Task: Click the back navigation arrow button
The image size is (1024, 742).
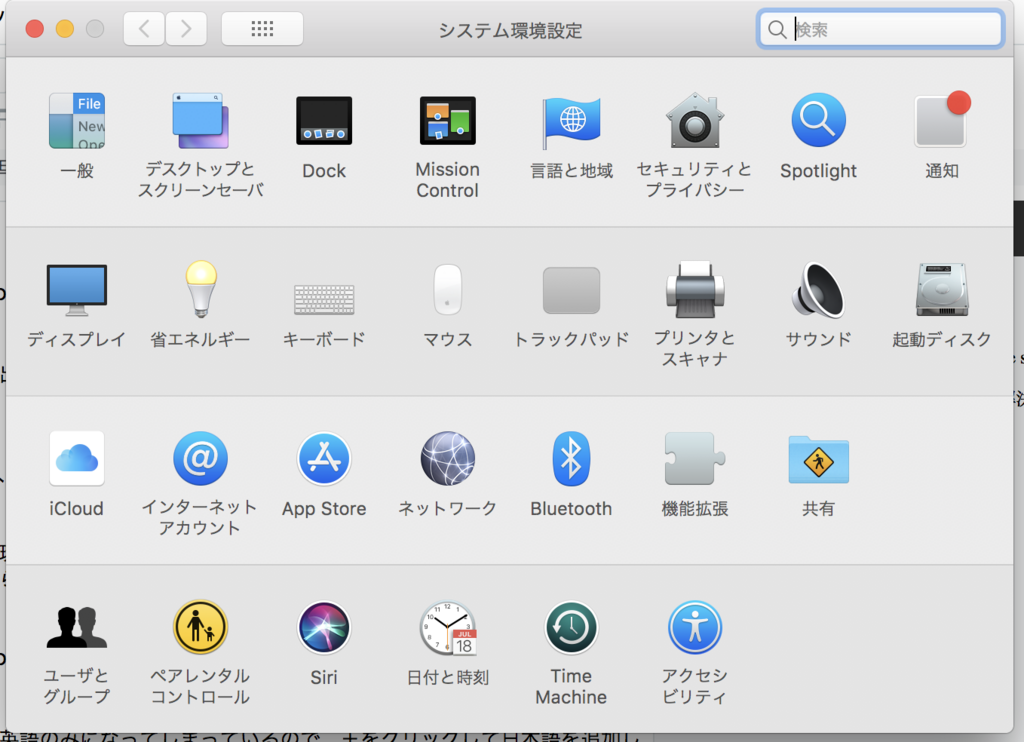Action: point(144,29)
